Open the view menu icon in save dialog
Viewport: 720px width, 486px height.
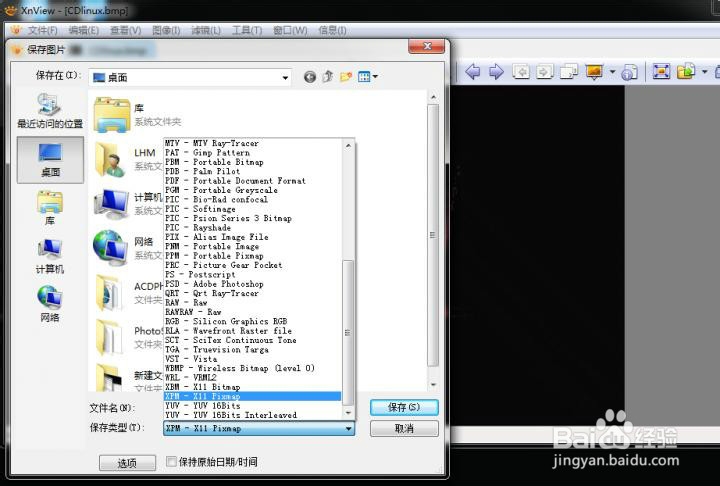pos(364,77)
